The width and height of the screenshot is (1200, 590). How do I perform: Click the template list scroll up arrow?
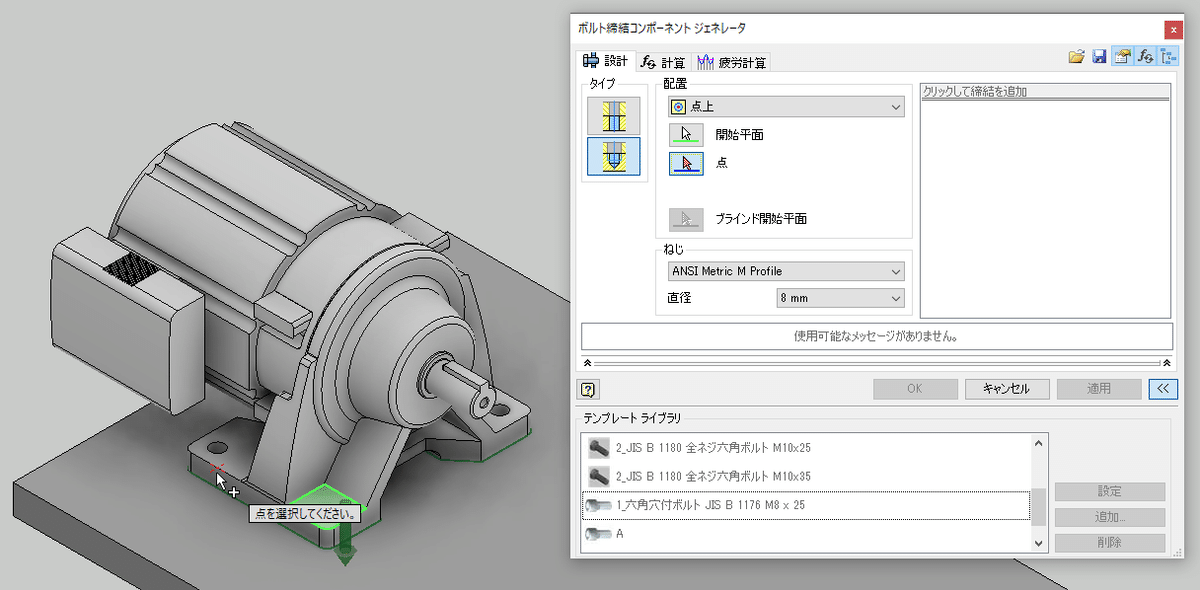[x=1039, y=442]
